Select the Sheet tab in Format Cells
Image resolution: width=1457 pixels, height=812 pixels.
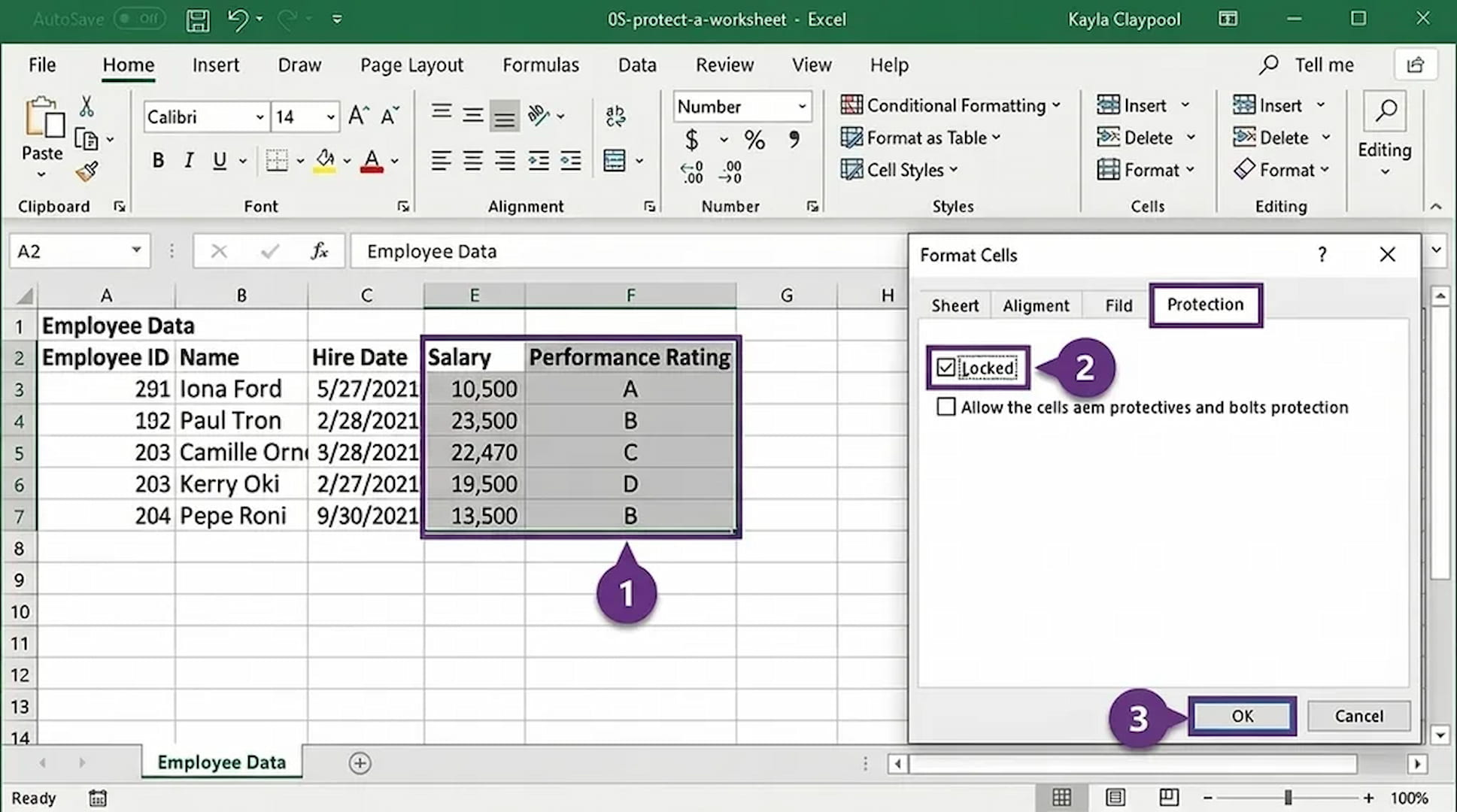click(x=955, y=305)
